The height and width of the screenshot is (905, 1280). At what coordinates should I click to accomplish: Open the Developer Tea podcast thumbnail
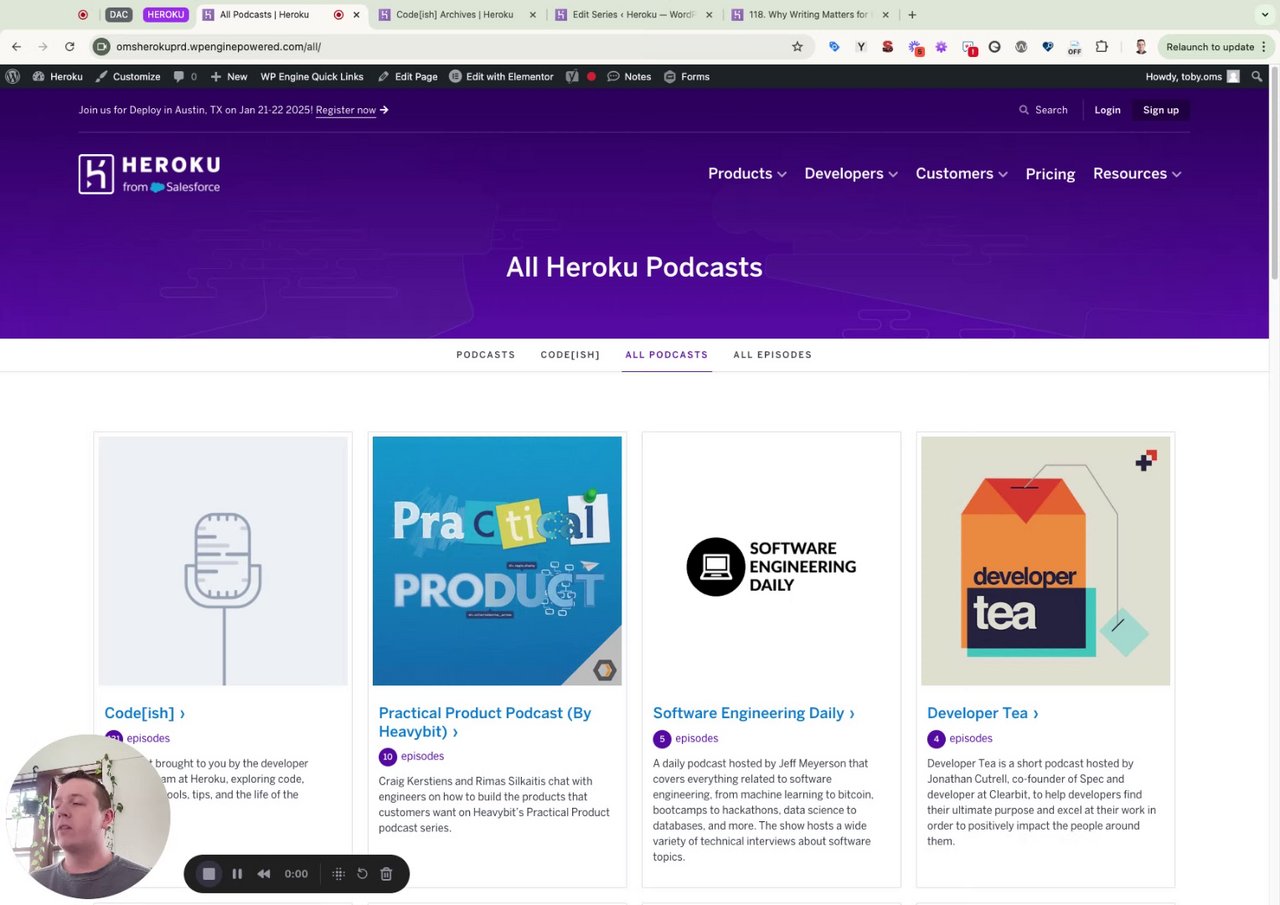(x=1045, y=561)
